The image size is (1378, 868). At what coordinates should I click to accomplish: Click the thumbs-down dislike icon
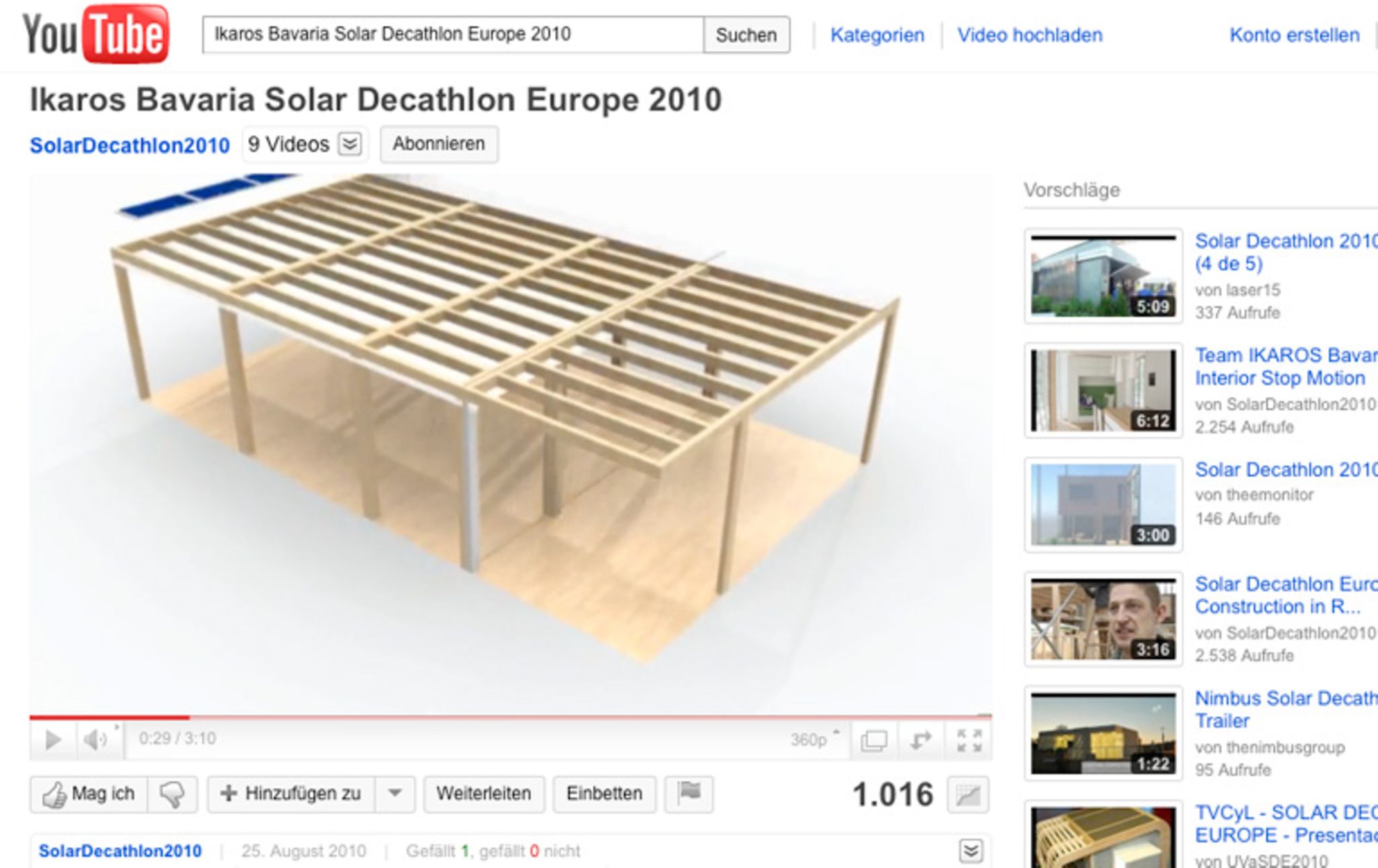tap(172, 795)
